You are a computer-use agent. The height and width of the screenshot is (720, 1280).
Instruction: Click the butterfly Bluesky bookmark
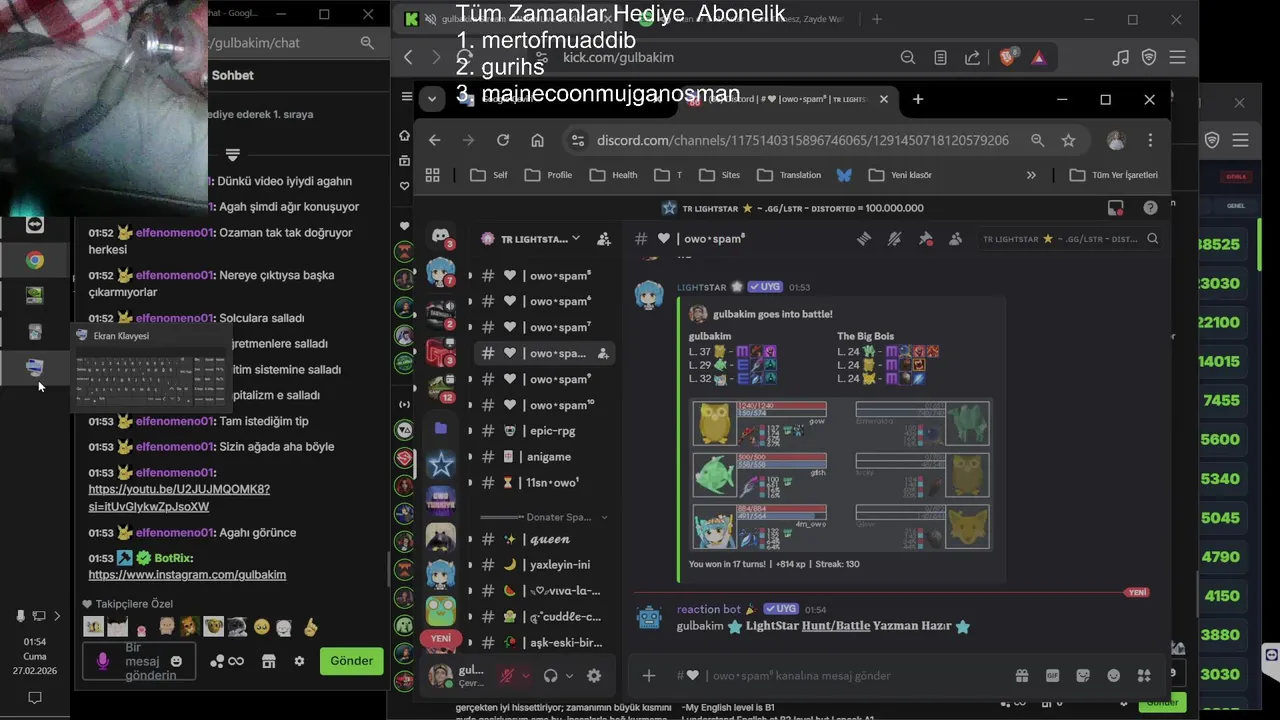[844, 175]
